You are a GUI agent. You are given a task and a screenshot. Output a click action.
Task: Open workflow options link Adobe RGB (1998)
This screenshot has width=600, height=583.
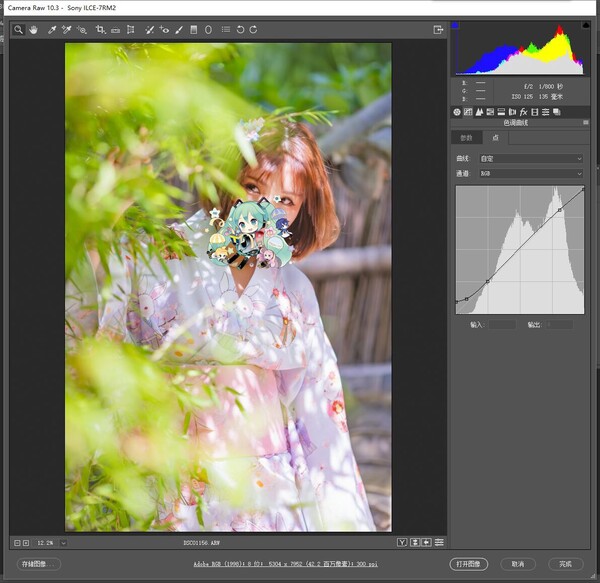[285, 564]
